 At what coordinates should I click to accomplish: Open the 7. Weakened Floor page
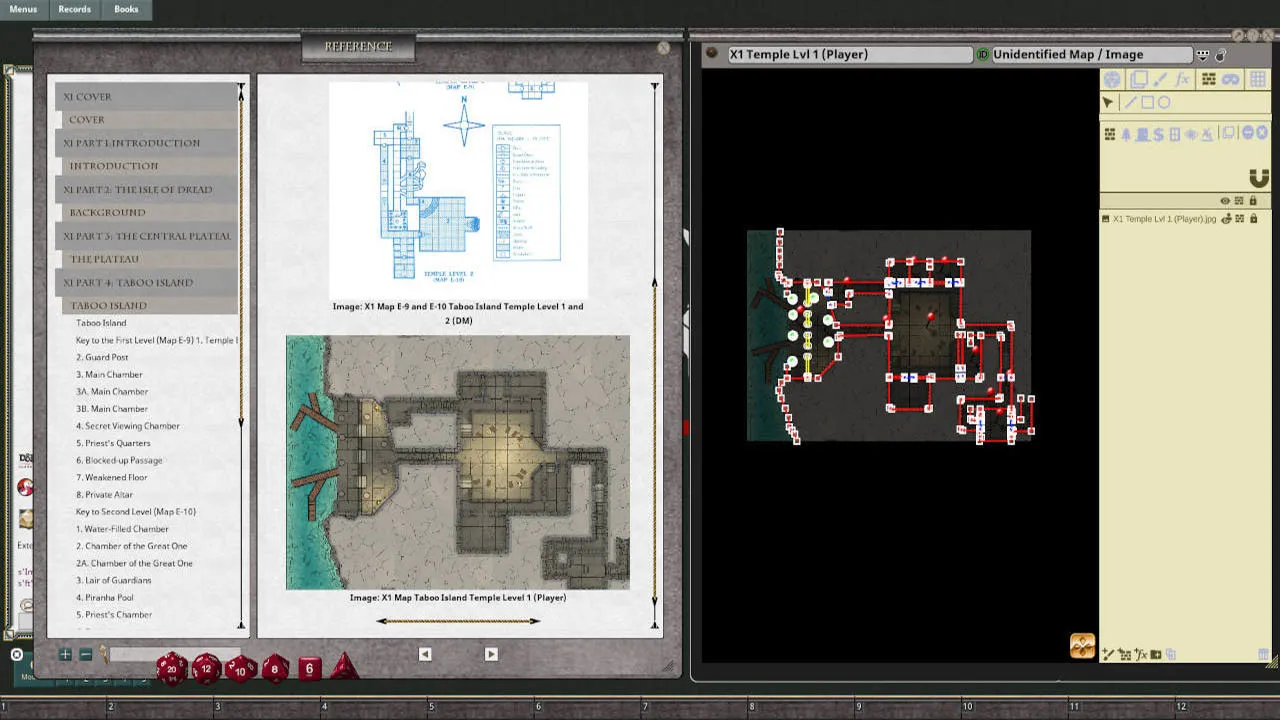click(111, 477)
